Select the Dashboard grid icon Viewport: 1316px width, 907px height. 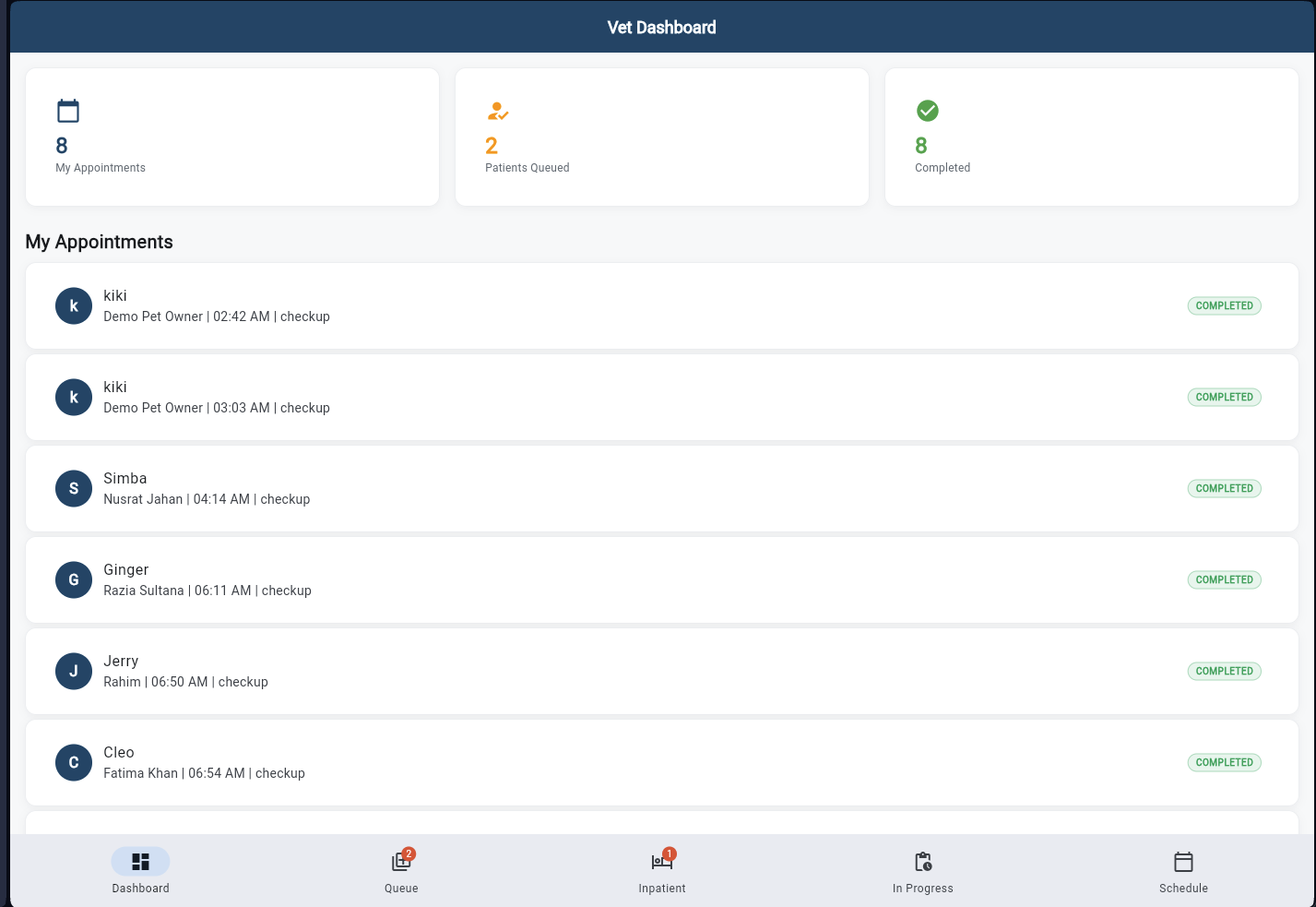(140, 870)
